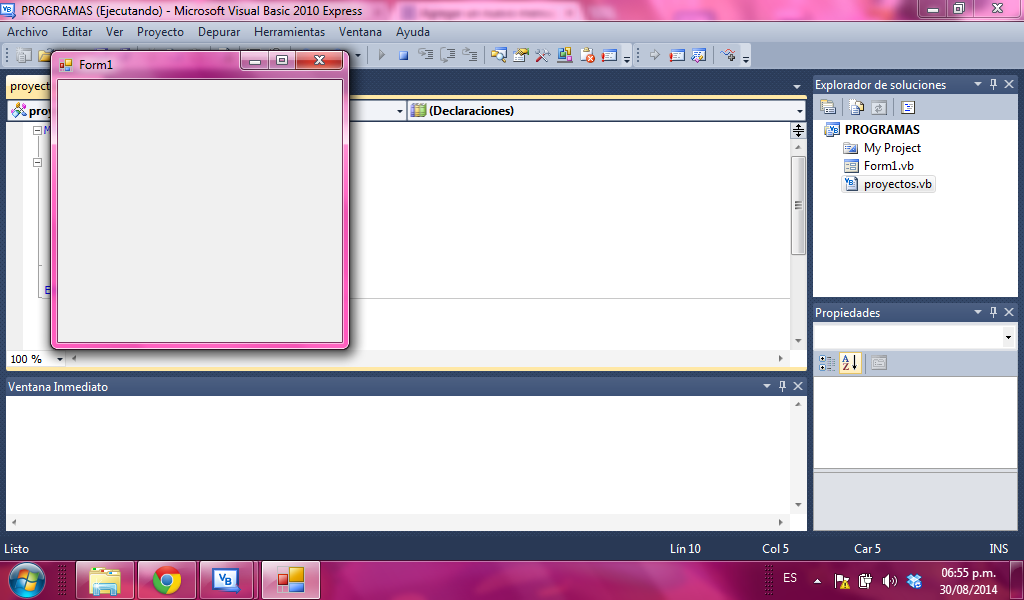Click the colored blocks object browser icon
Image resolution: width=1024 pixels, height=600 pixels.
click(565, 55)
